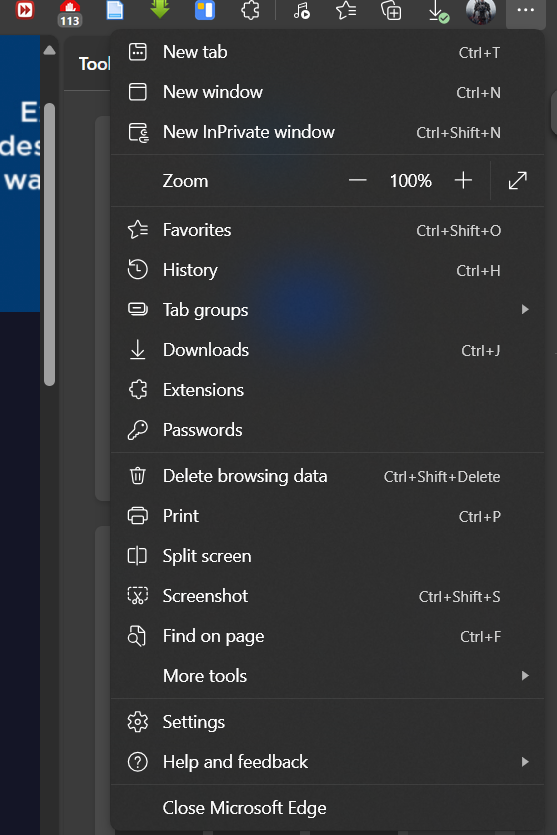This screenshot has height=835, width=557.
Task: Choose Delete browsing data
Action: (327, 476)
